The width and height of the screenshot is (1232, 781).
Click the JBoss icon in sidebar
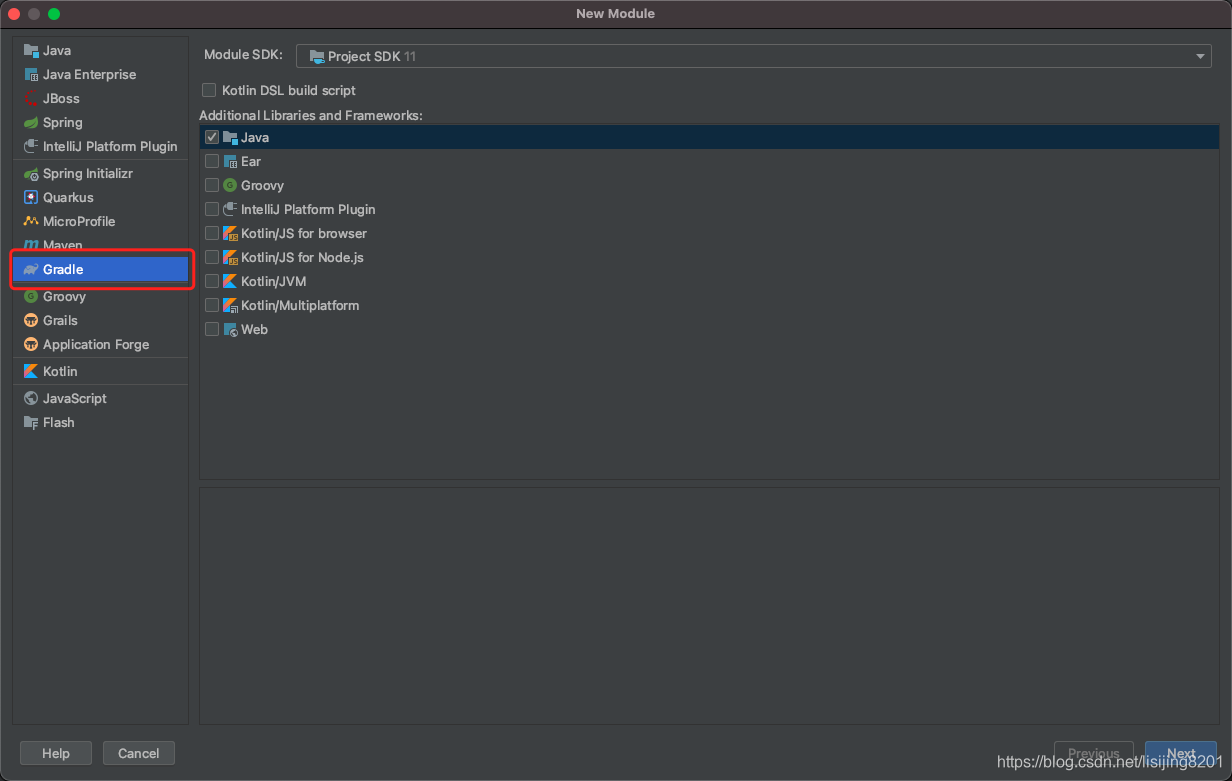(31, 98)
